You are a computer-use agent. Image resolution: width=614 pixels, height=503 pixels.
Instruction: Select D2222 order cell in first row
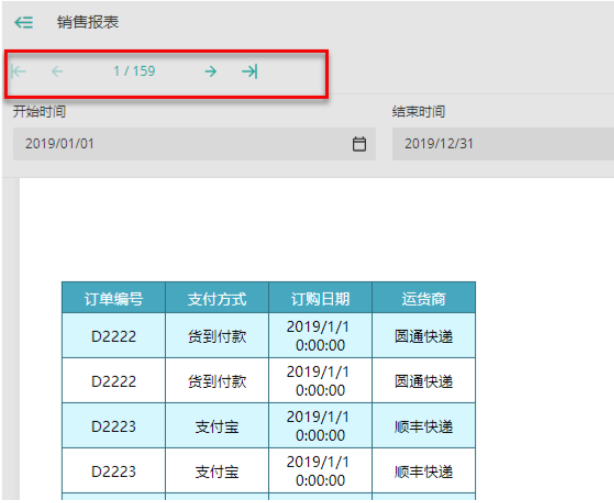[x=113, y=336]
